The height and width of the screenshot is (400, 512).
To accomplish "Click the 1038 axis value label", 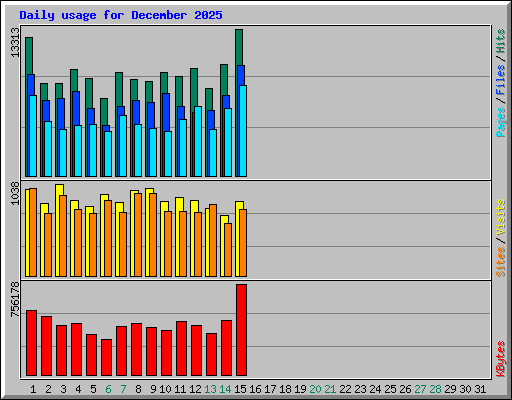I will (x=15, y=193).
